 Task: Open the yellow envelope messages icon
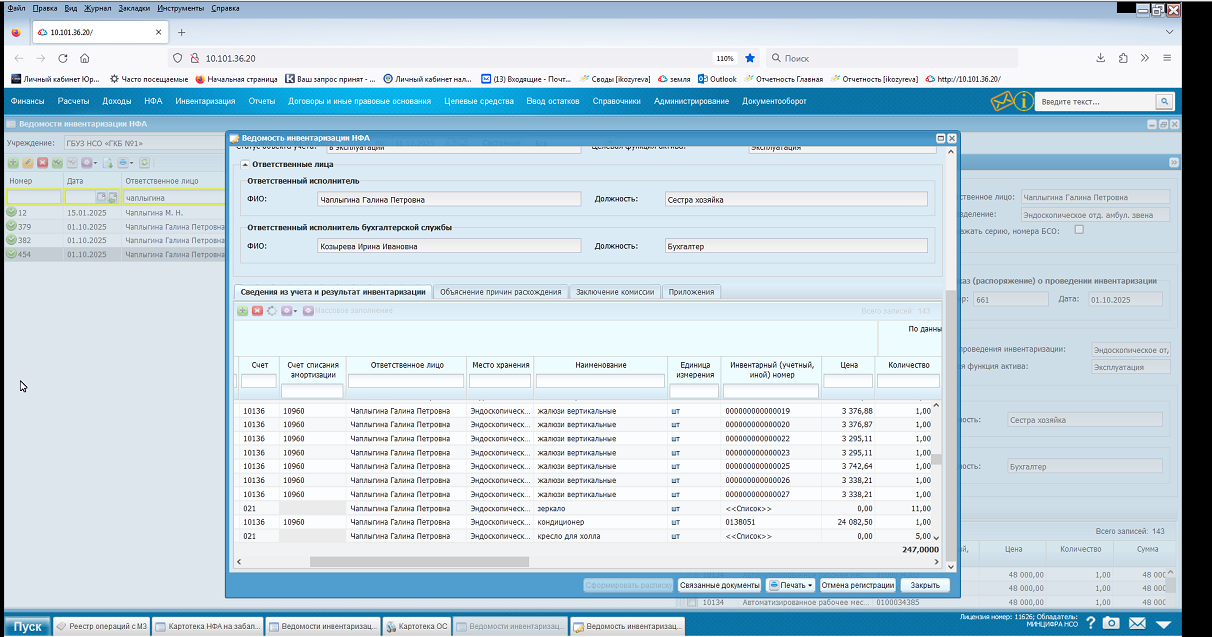coord(1002,101)
